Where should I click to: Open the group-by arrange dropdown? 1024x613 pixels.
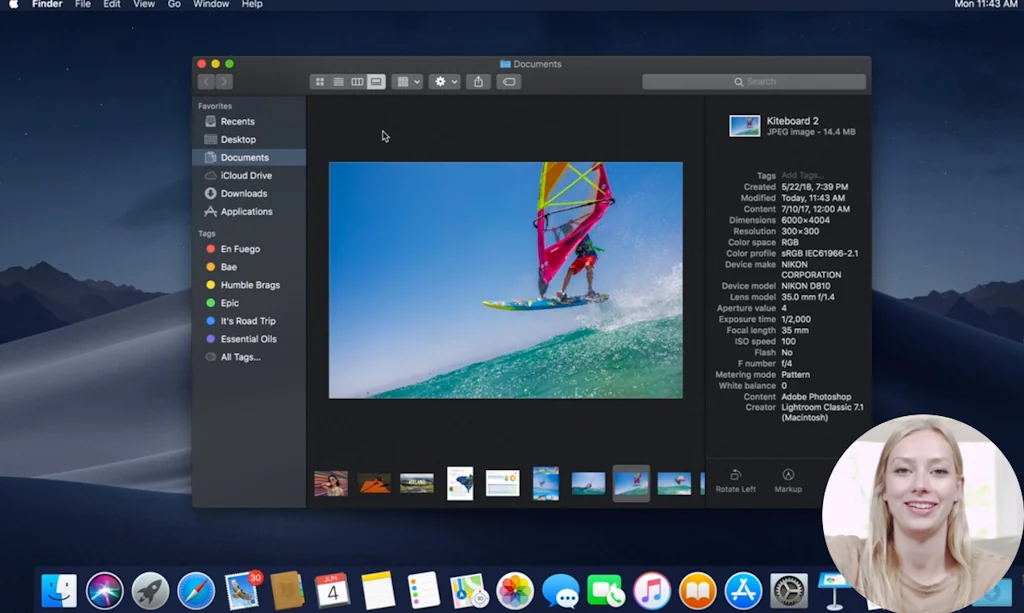click(x=408, y=82)
